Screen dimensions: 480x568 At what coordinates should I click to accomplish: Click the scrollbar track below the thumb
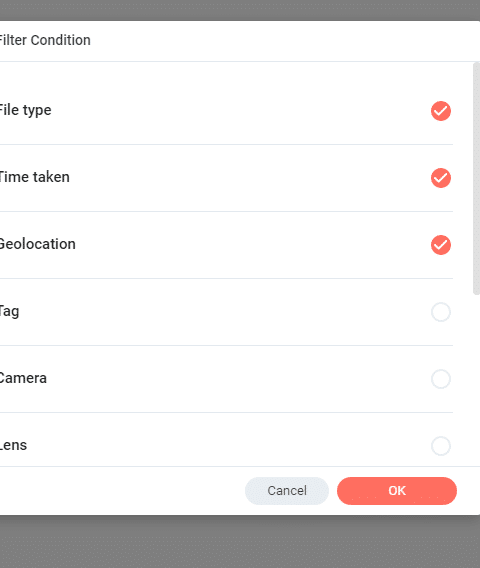476,380
